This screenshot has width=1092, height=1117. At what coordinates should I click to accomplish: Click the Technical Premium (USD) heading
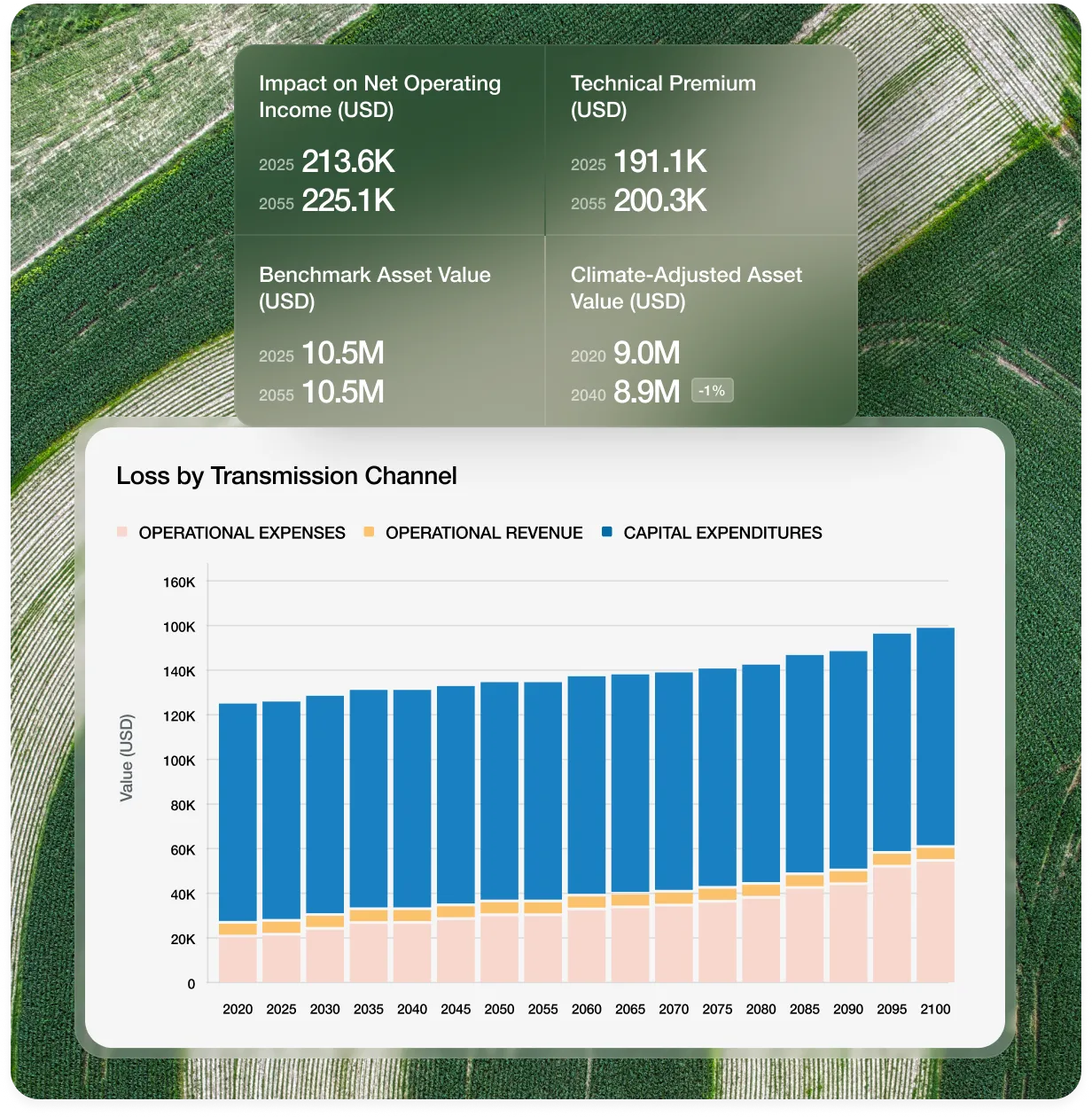[663, 97]
